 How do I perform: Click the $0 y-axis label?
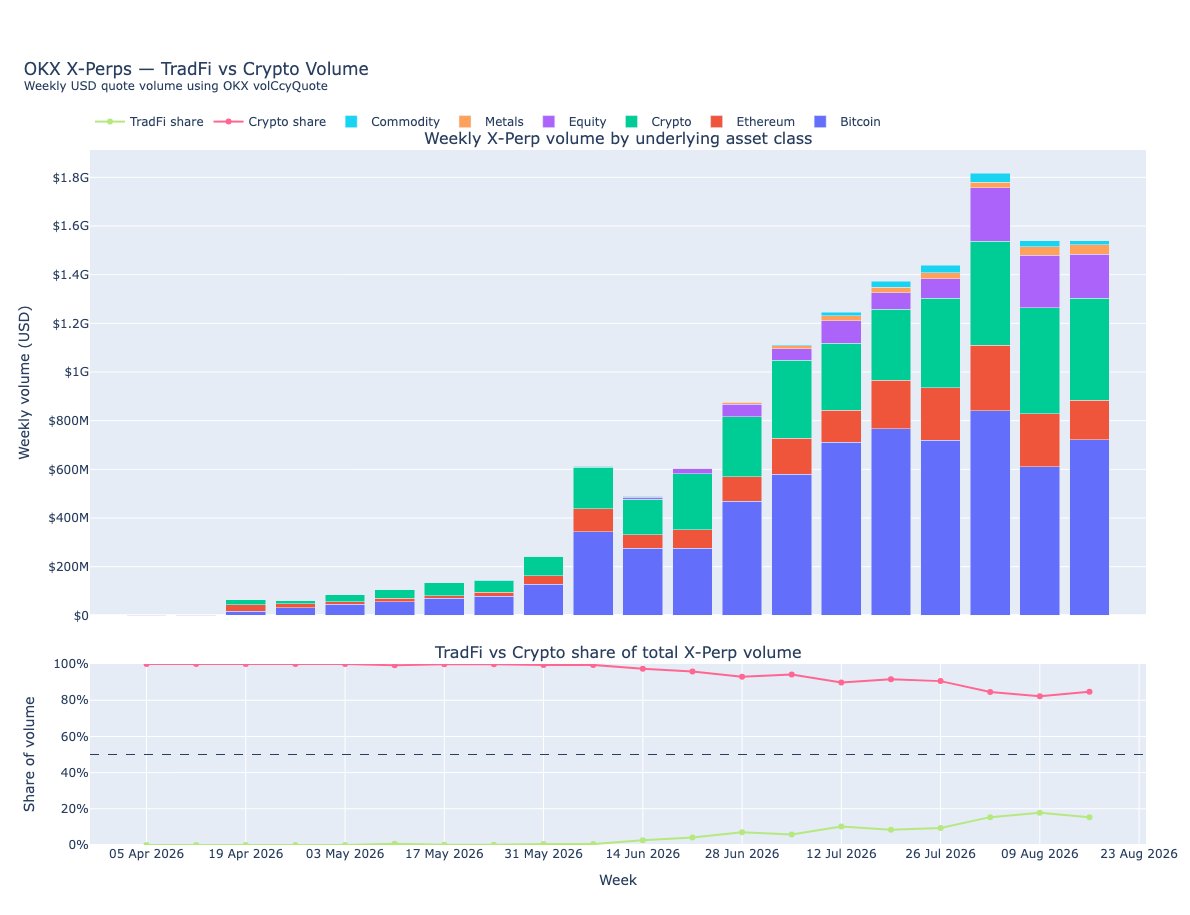[x=81, y=616]
